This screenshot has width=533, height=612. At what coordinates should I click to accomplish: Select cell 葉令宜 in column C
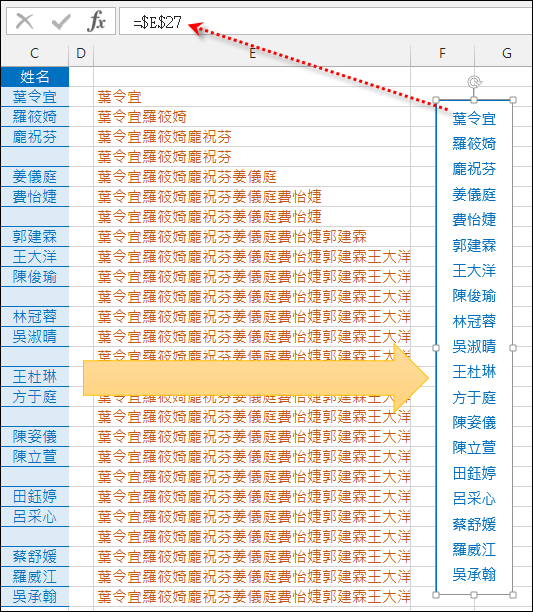tap(35, 97)
